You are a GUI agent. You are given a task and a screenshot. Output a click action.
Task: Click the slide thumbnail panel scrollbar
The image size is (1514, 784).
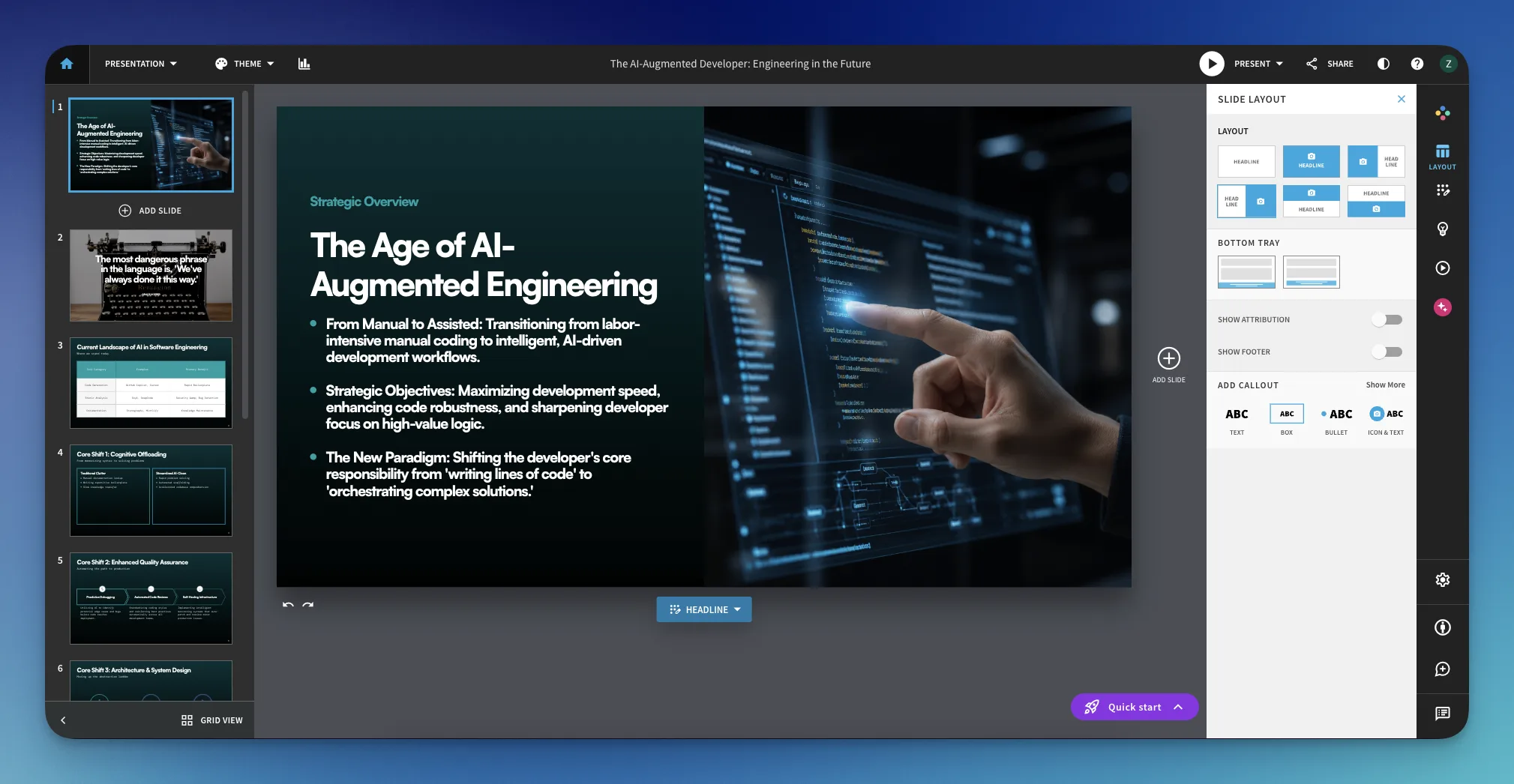pyautogui.click(x=244, y=255)
